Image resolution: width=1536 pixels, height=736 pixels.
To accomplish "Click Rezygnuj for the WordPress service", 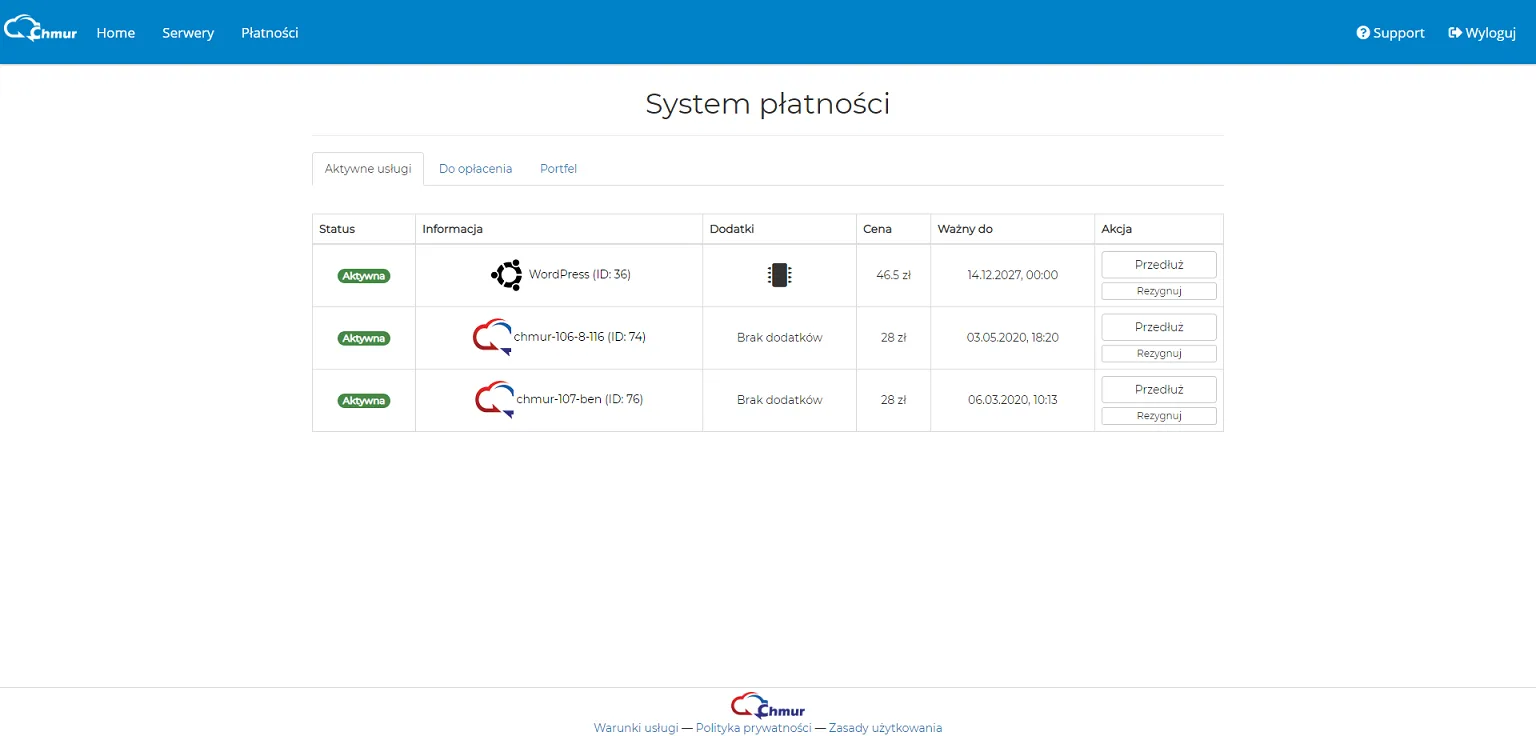I will pyautogui.click(x=1159, y=291).
